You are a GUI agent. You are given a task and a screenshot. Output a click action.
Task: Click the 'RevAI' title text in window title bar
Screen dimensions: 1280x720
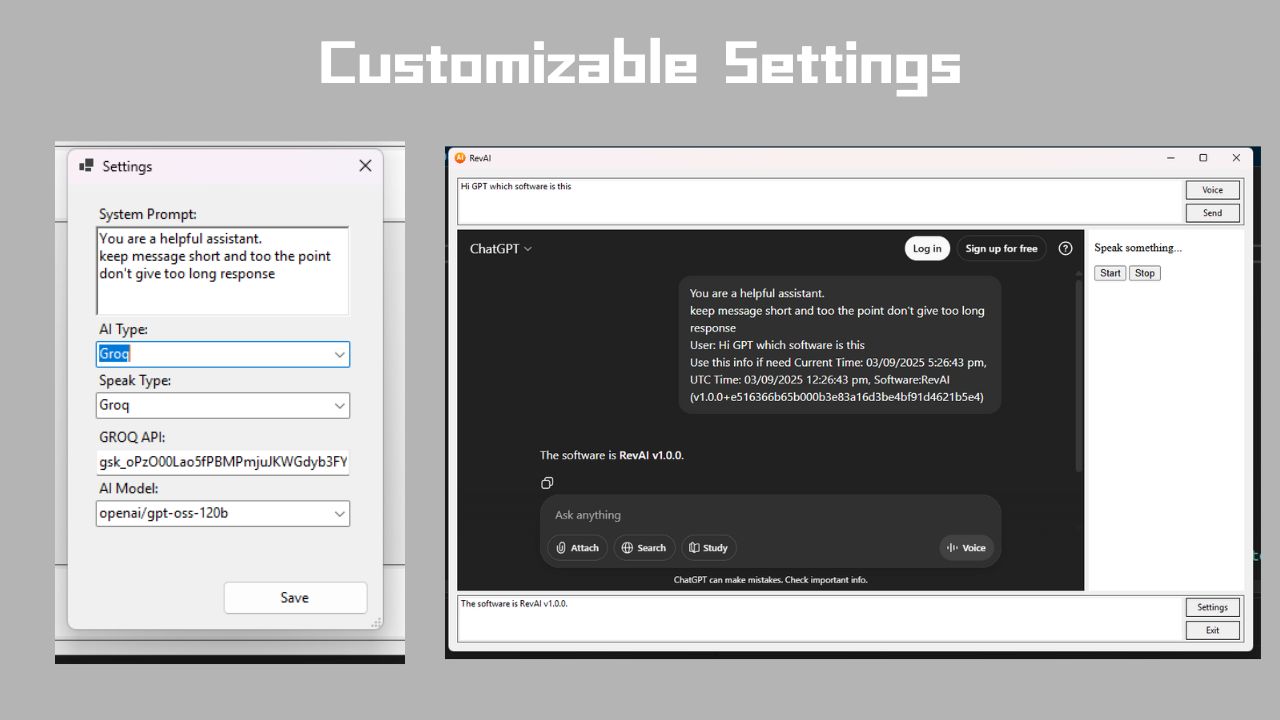(x=480, y=158)
